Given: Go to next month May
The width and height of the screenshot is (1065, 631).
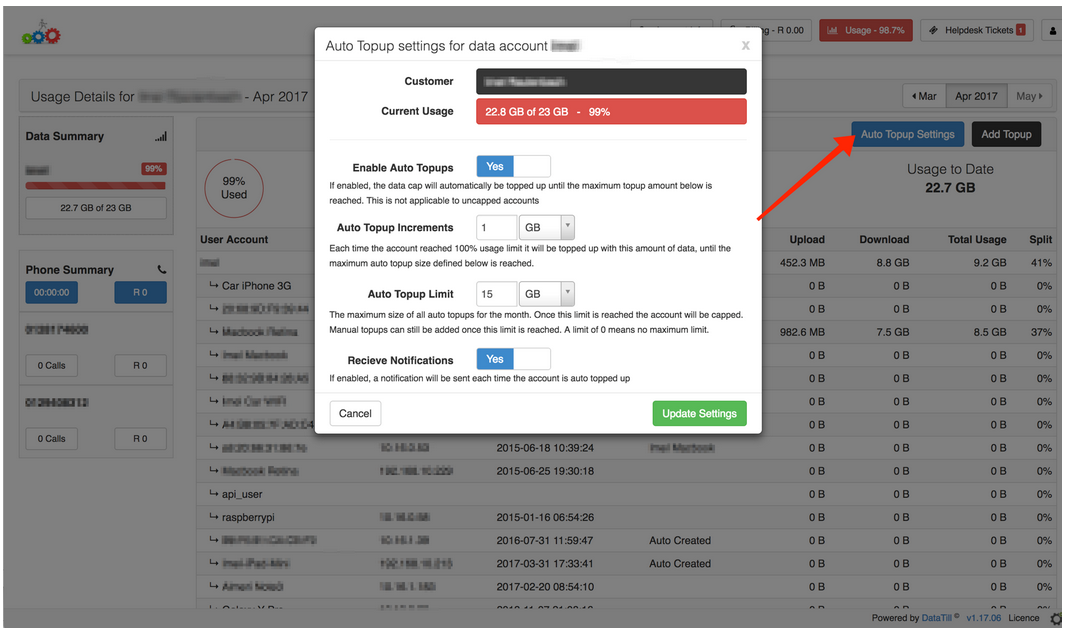Looking at the screenshot, I should pyautogui.click(x=1029, y=96).
